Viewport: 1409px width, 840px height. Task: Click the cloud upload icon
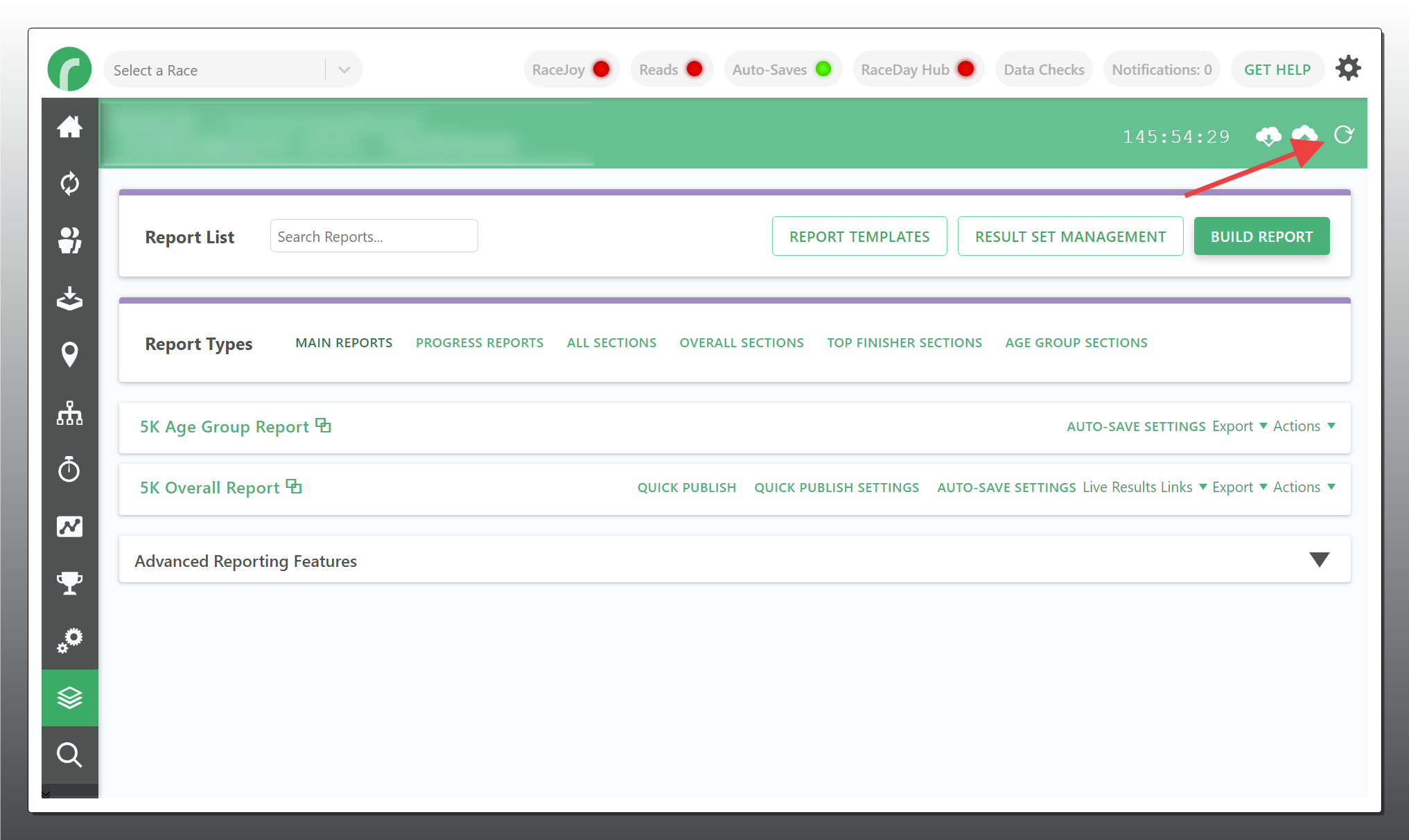1304,134
